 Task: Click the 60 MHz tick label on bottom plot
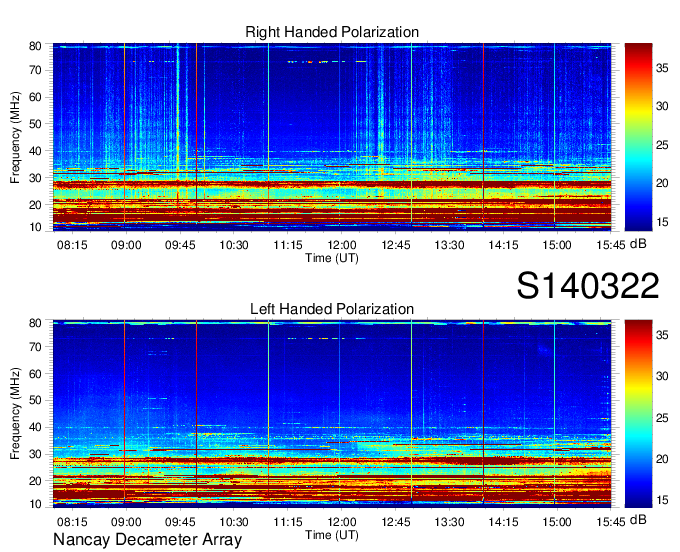point(35,374)
